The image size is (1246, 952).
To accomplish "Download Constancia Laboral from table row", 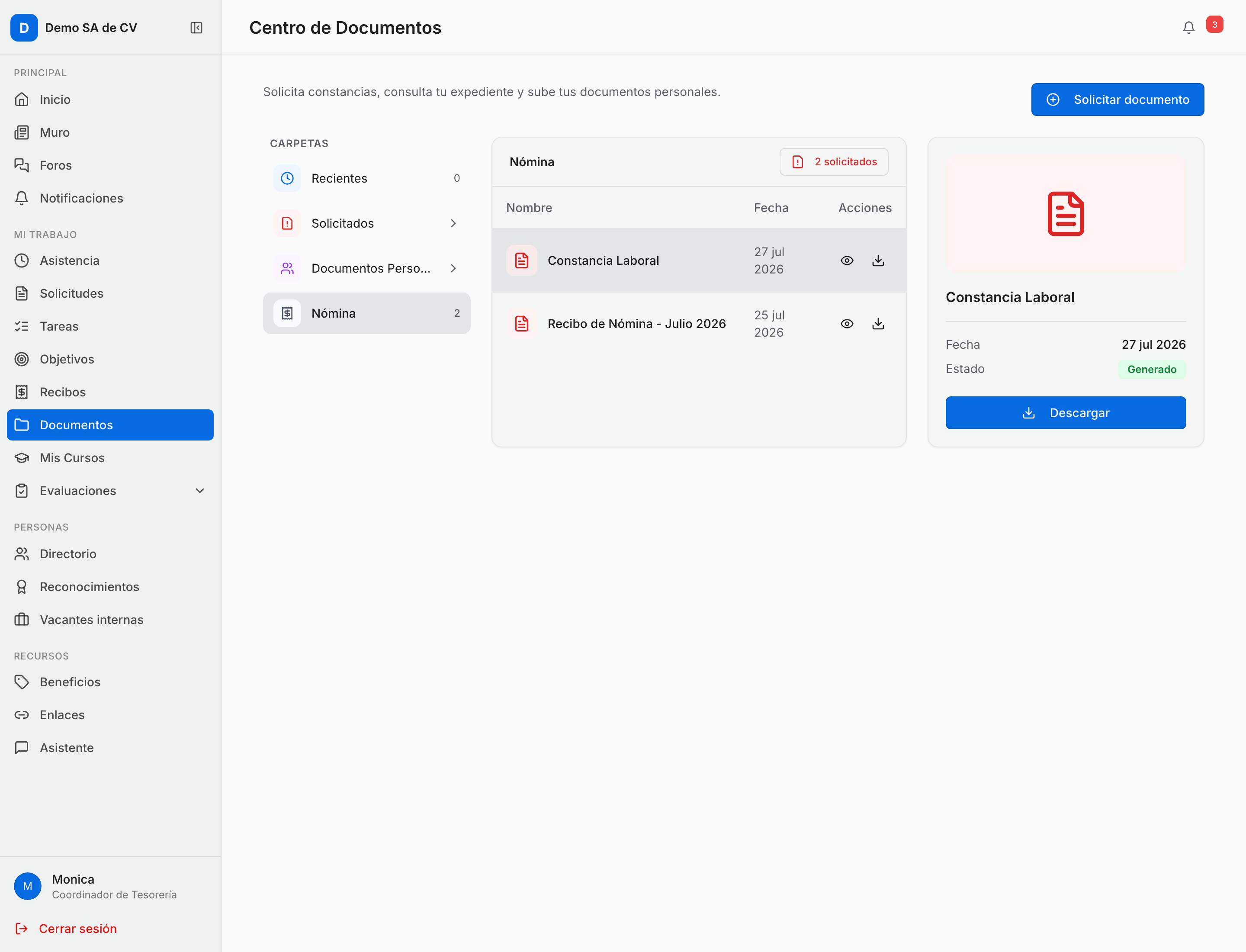I will (x=878, y=261).
